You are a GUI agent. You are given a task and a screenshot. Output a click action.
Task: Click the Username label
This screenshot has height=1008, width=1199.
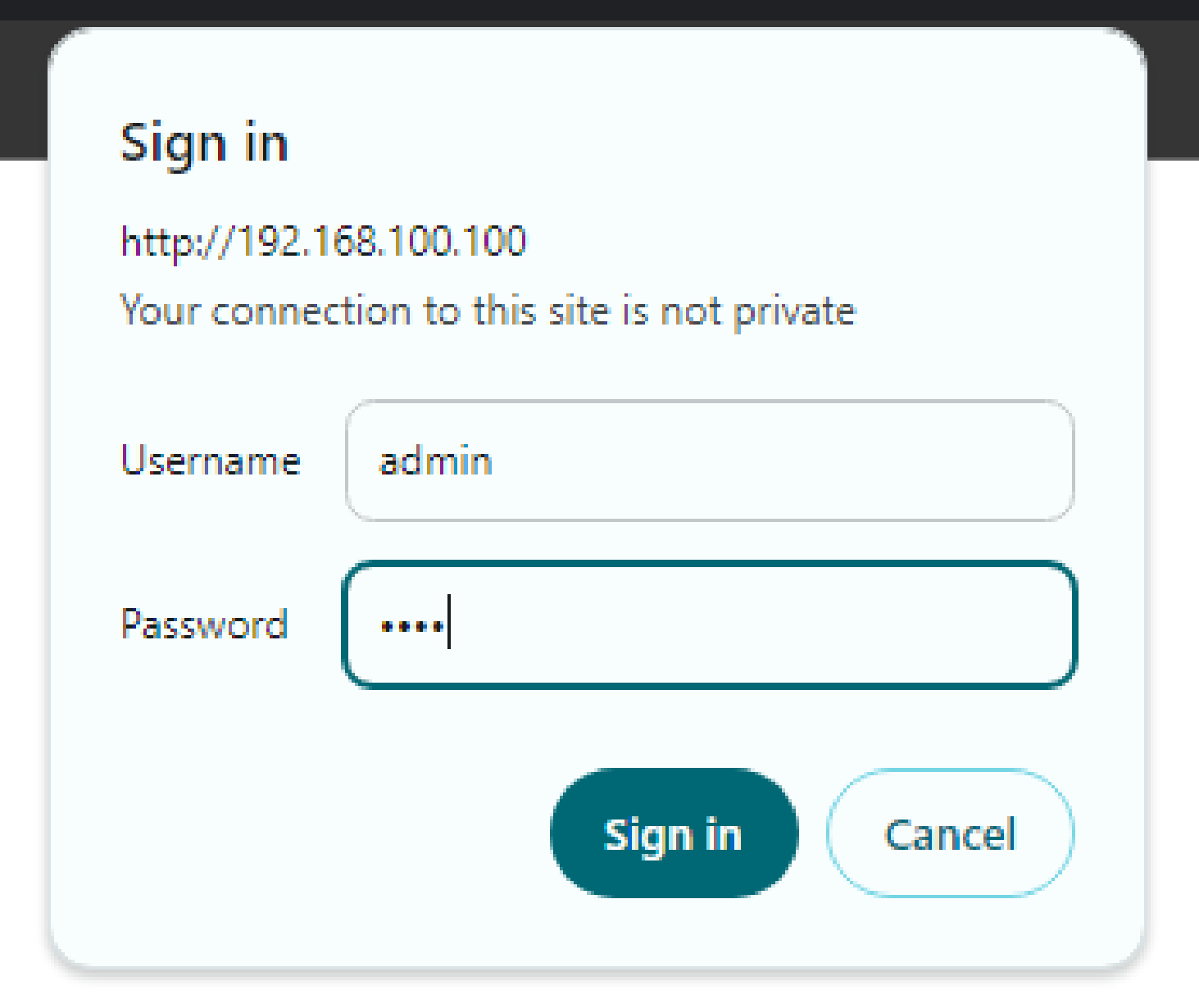(211, 461)
